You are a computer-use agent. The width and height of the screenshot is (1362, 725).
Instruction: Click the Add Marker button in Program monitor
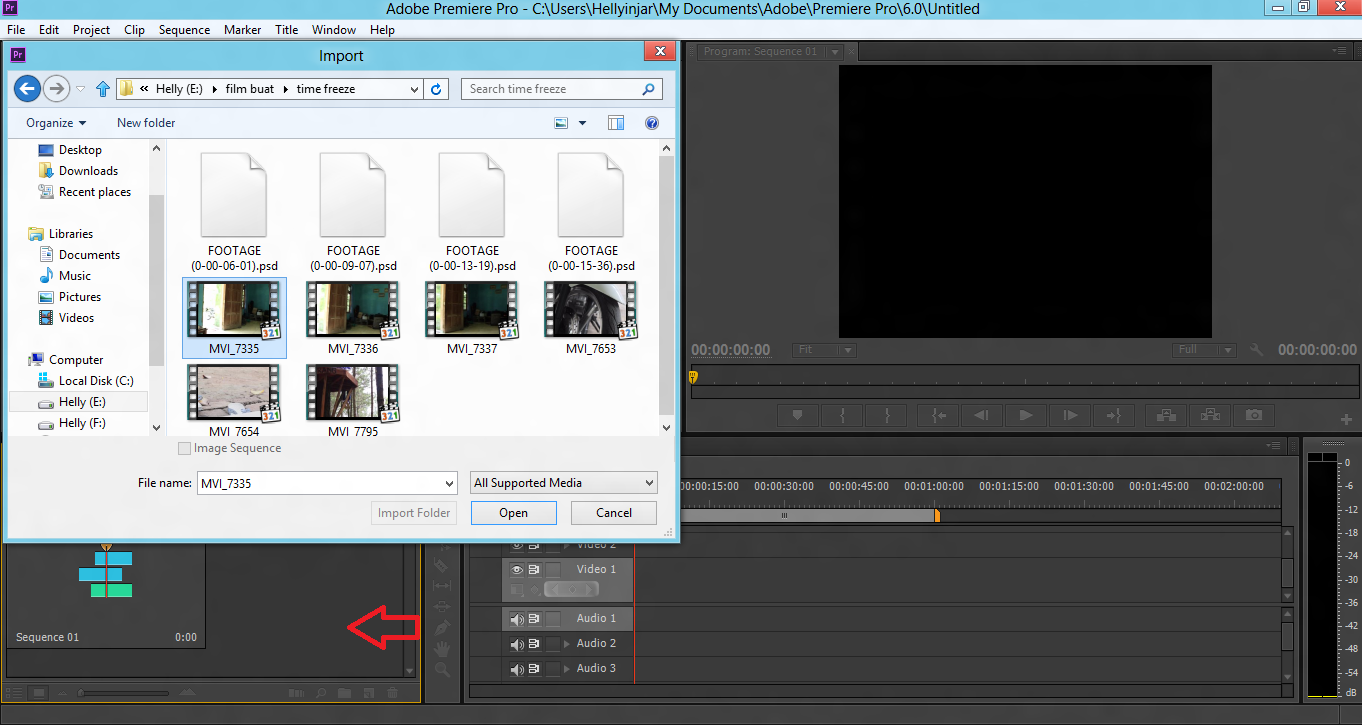pos(798,415)
